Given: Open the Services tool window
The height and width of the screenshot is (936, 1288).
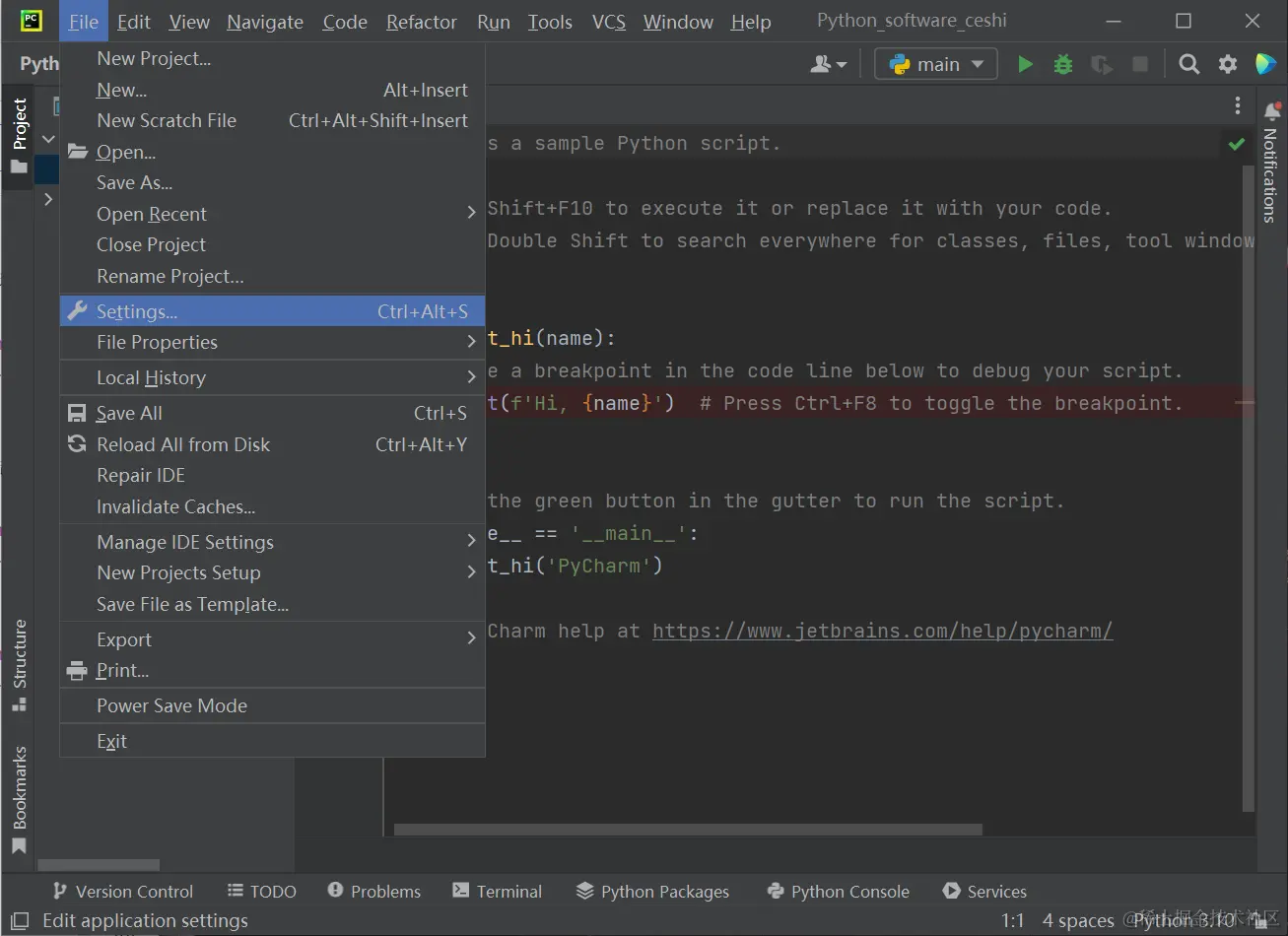Looking at the screenshot, I should pos(984,891).
